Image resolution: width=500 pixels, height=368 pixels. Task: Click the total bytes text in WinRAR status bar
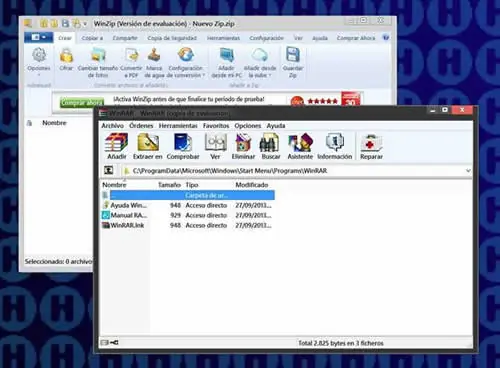[x=341, y=343]
